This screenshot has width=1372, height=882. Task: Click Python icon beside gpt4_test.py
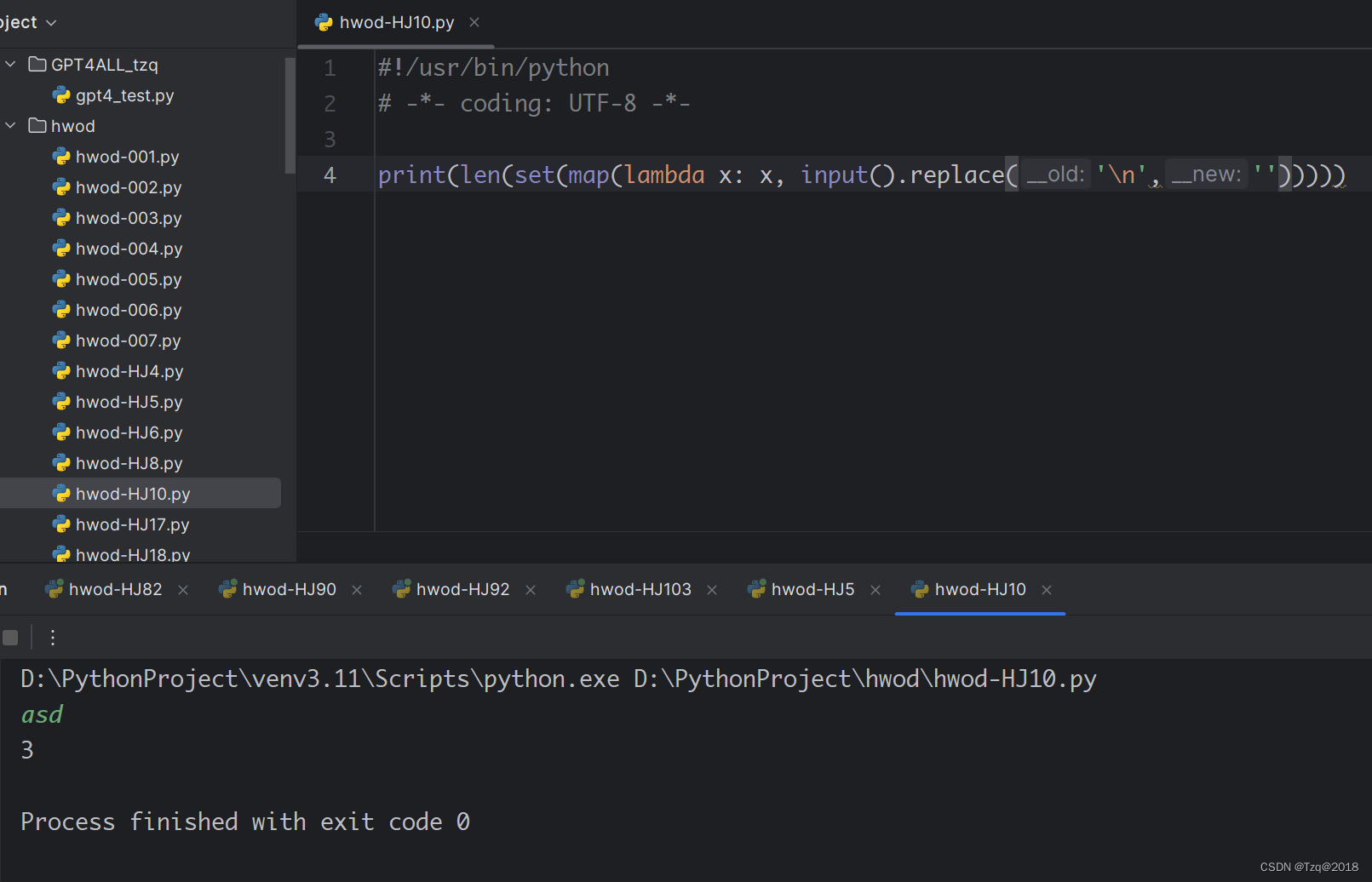click(61, 94)
